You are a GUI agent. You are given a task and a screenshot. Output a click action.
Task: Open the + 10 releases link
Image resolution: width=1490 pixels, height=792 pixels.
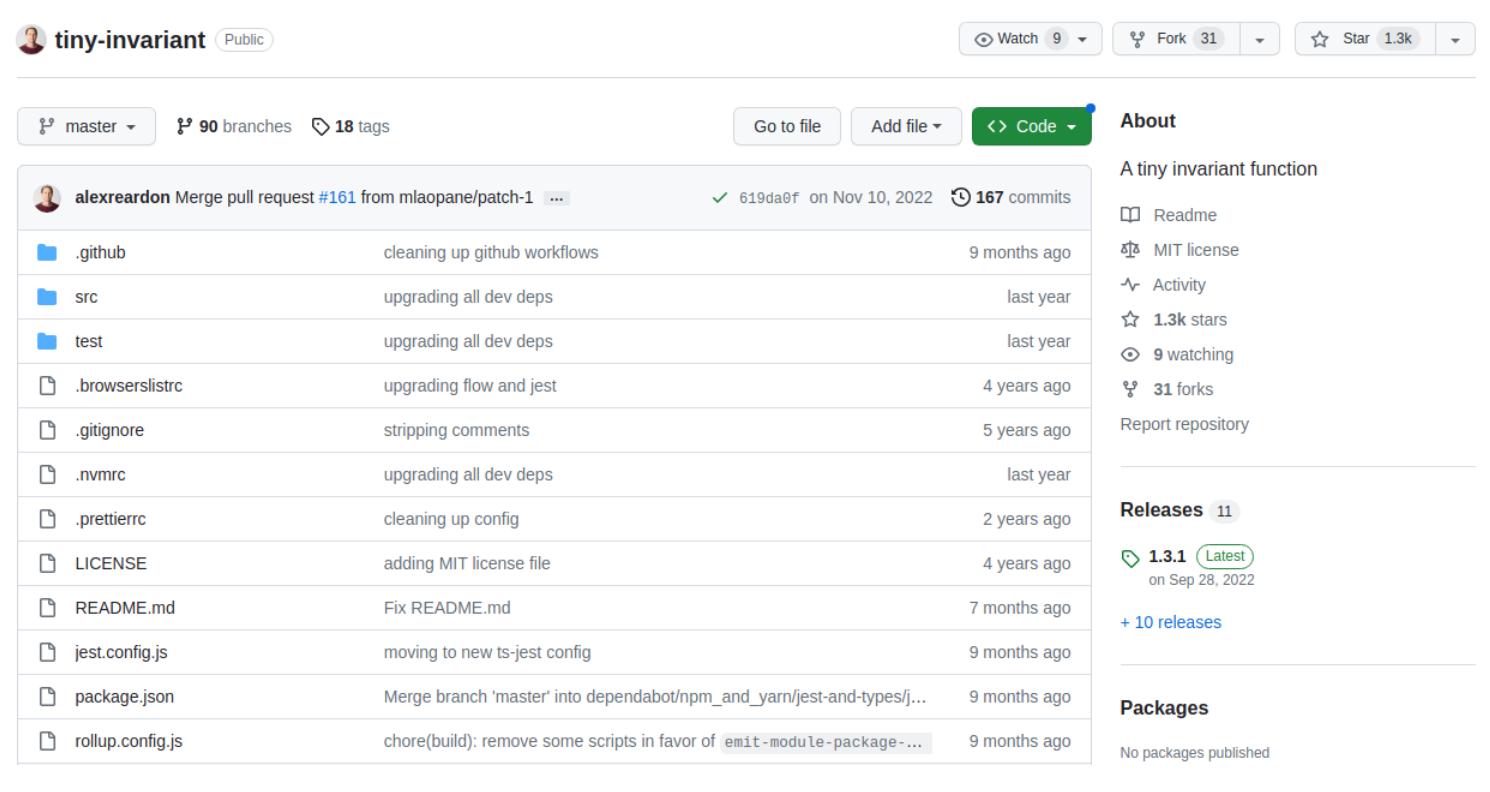(x=1170, y=622)
